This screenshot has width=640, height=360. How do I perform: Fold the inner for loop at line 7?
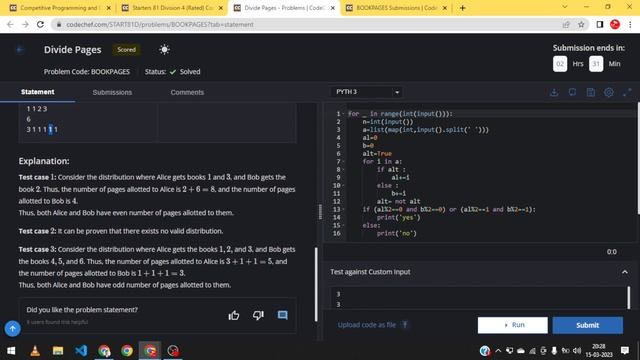(343, 162)
